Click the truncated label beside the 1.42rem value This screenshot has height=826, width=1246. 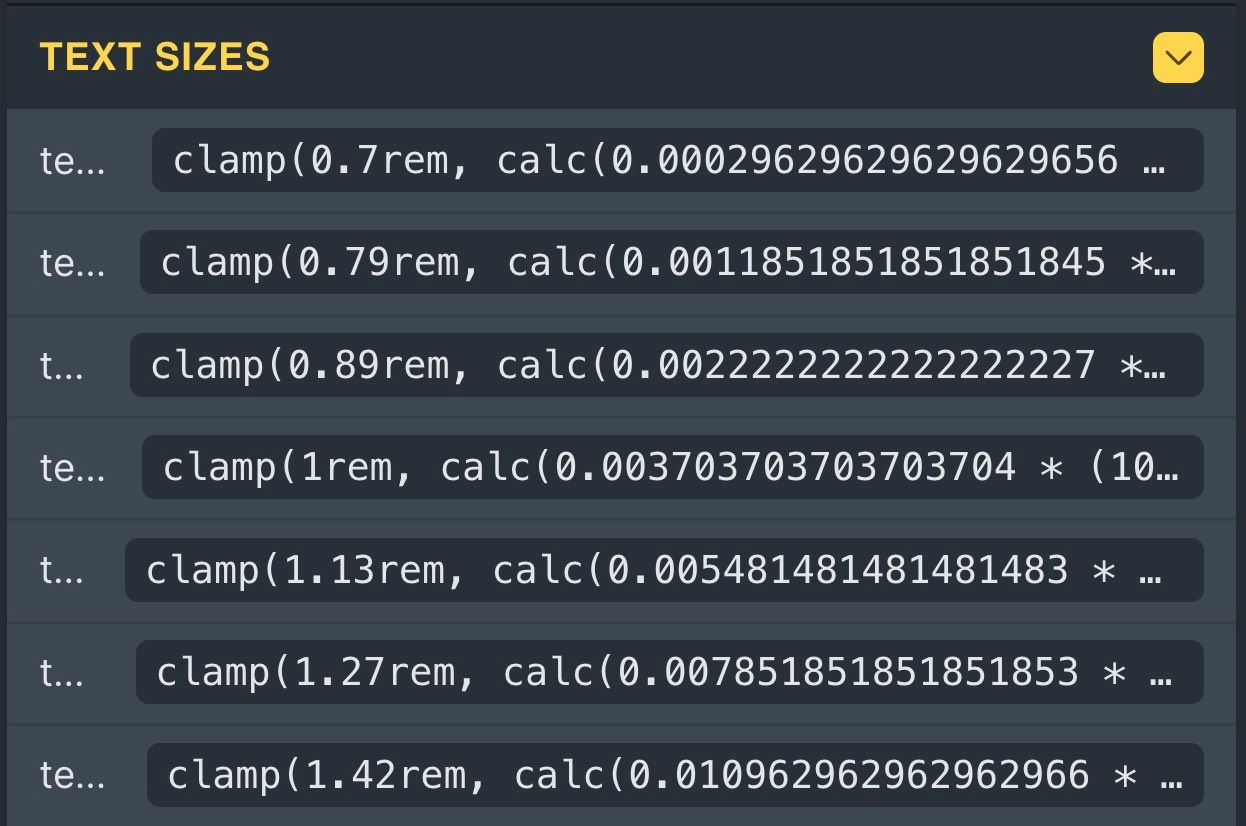pyautogui.click(x=72, y=776)
